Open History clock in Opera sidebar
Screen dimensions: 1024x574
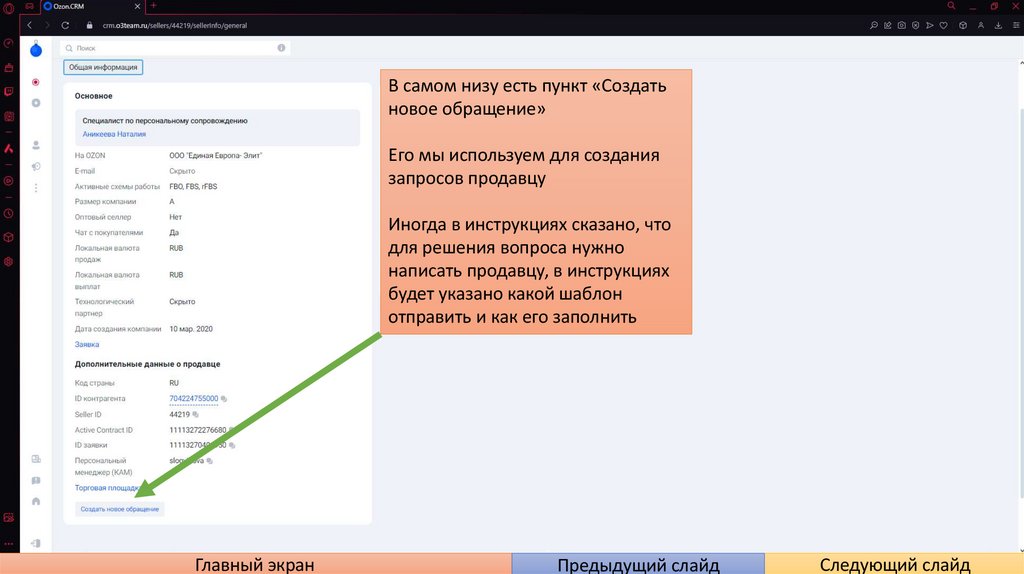[8, 214]
